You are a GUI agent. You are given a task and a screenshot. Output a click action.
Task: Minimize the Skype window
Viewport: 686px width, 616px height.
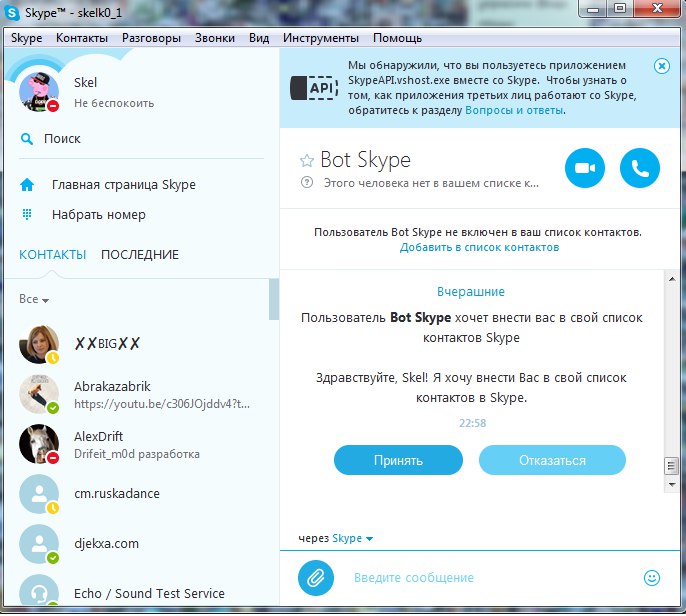point(593,9)
